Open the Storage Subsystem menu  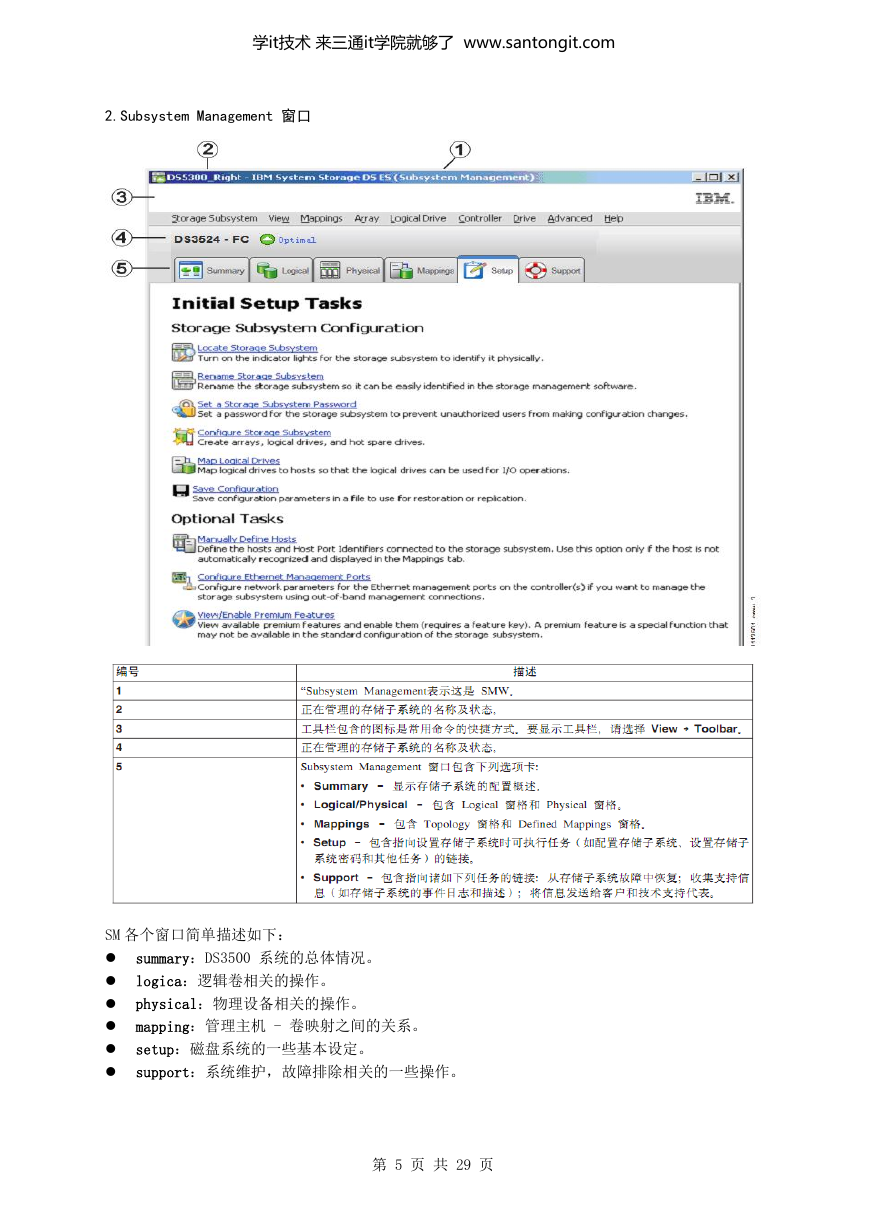coord(214,218)
